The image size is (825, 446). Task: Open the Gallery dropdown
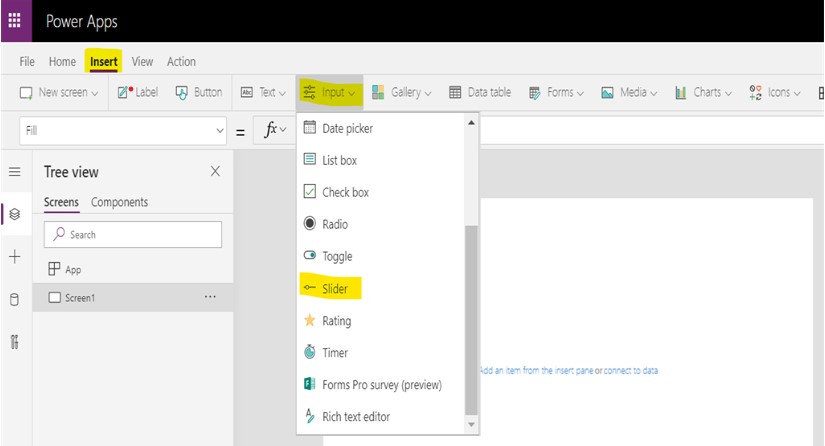click(x=401, y=93)
